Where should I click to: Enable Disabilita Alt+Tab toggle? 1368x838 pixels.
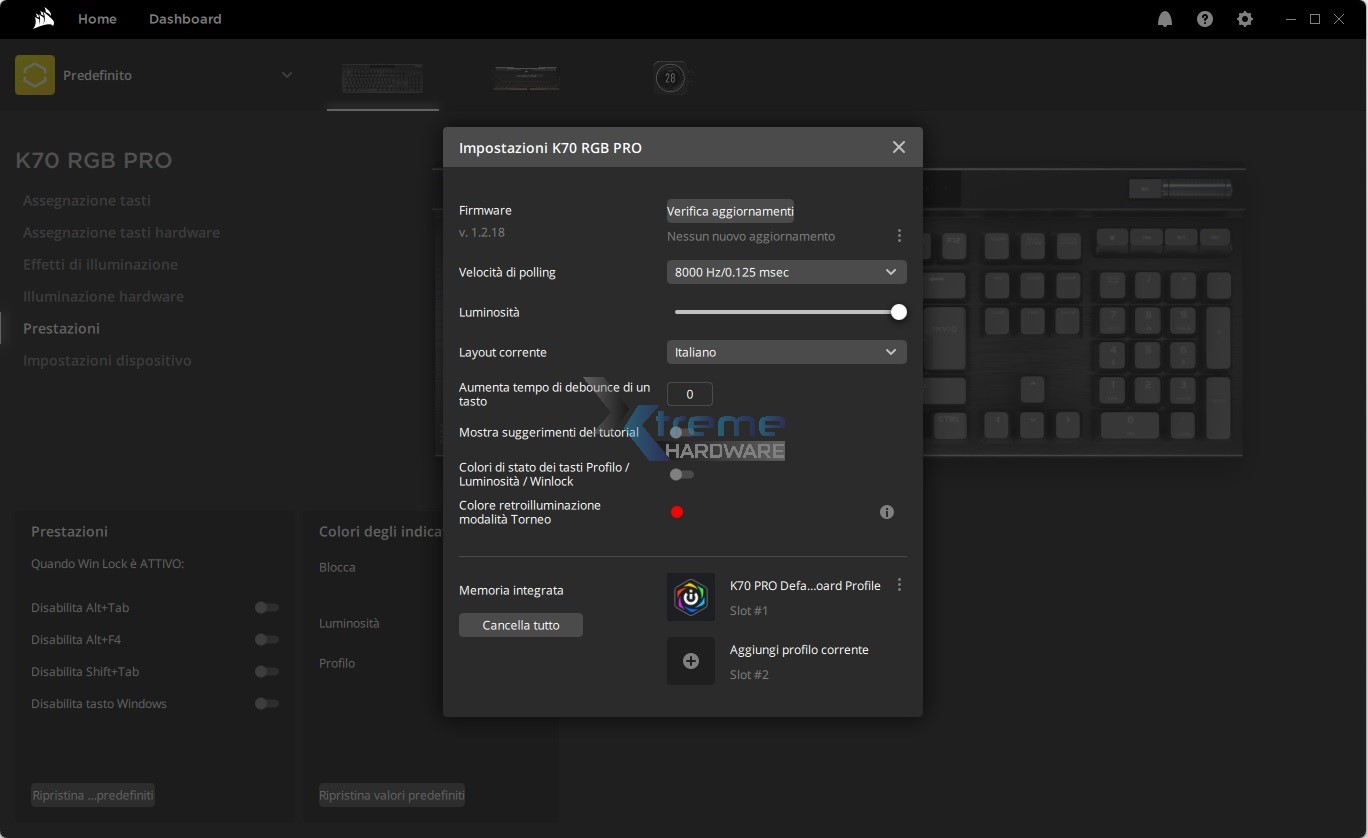coord(266,608)
